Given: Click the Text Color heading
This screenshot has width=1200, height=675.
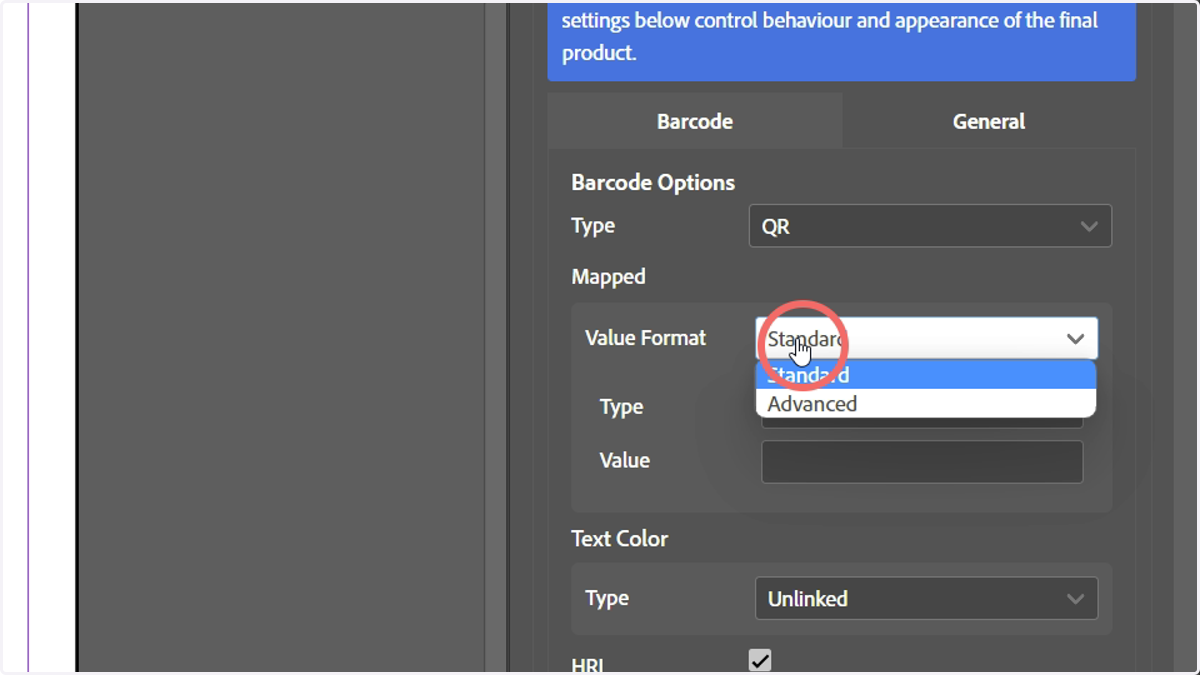Looking at the screenshot, I should (x=619, y=539).
